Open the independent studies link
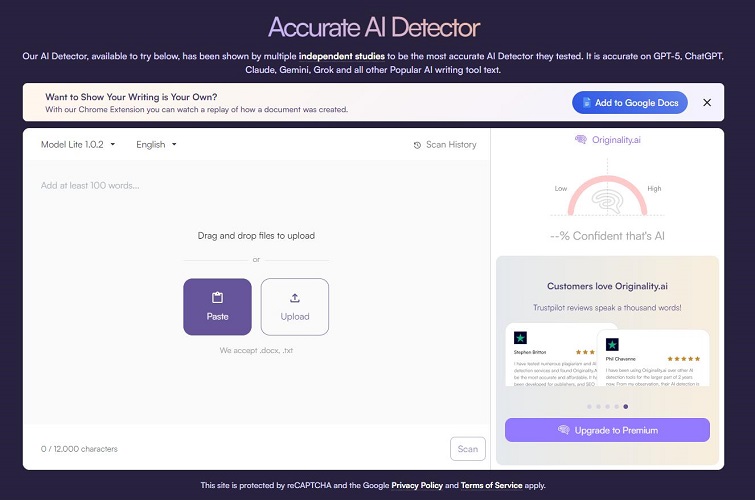Image resolution: width=755 pixels, height=500 pixels. tap(342, 56)
